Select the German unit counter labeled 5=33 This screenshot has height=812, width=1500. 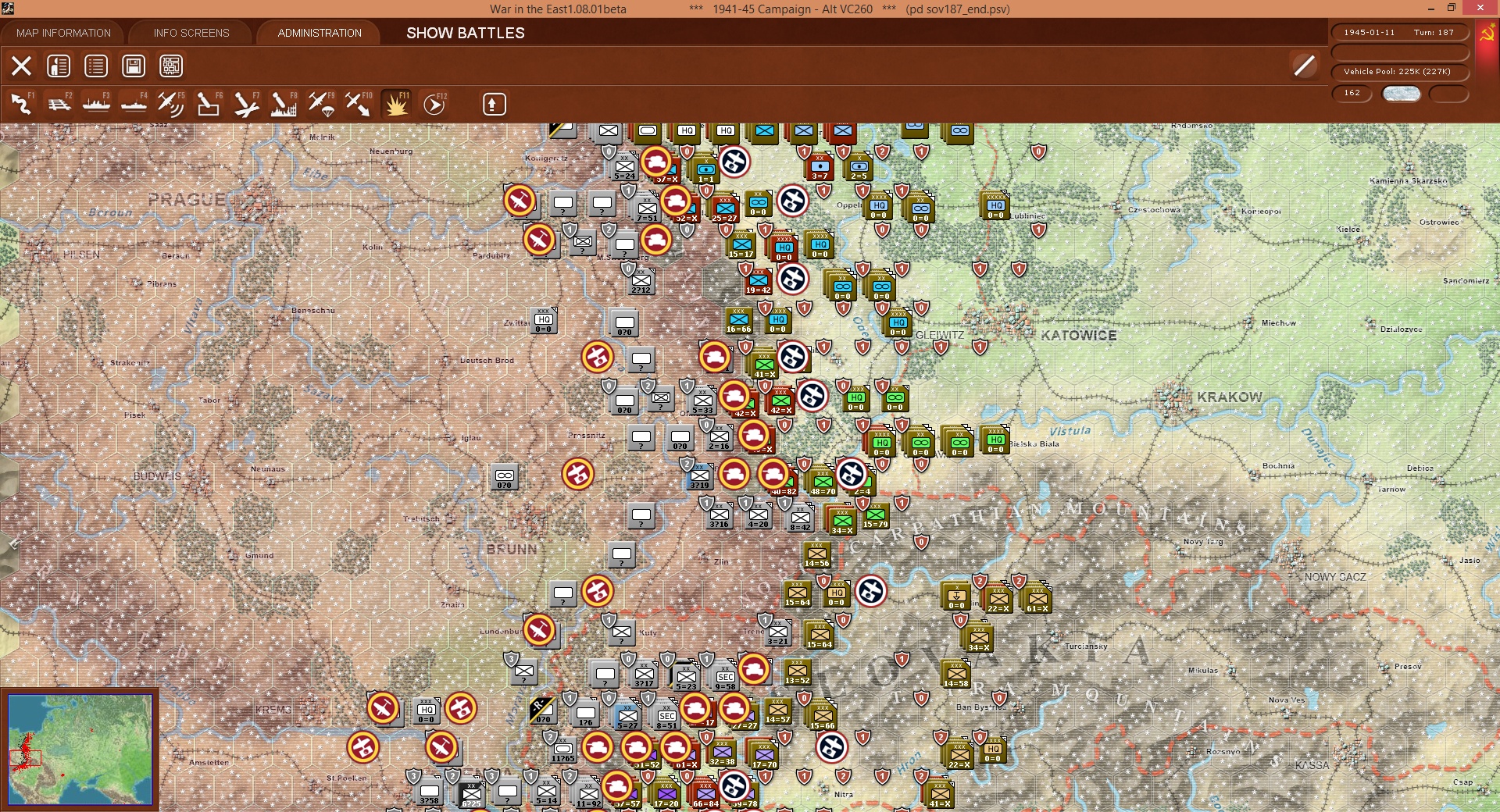(x=702, y=401)
